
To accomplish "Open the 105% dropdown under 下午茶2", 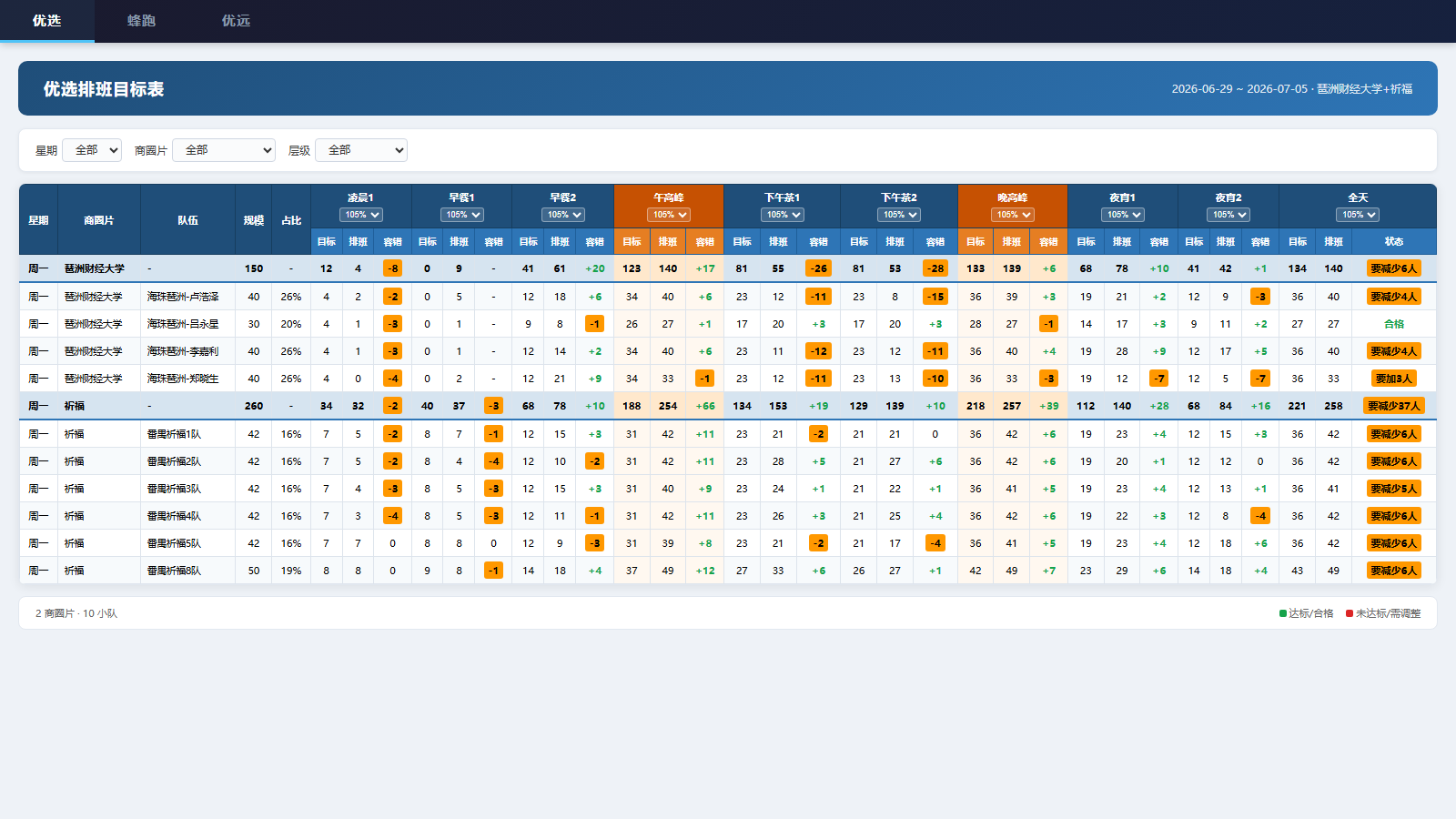I will 899,215.
